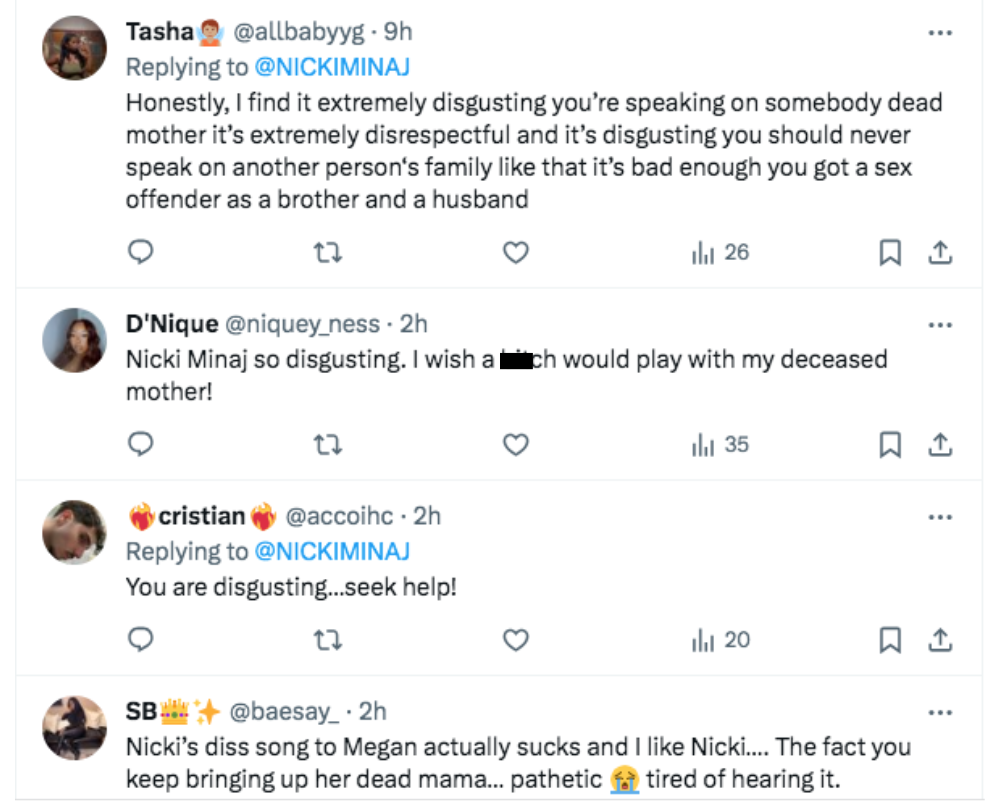Like D'Nique's tweet
Viewport: 1000px width, 805px height.
(x=515, y=445)
